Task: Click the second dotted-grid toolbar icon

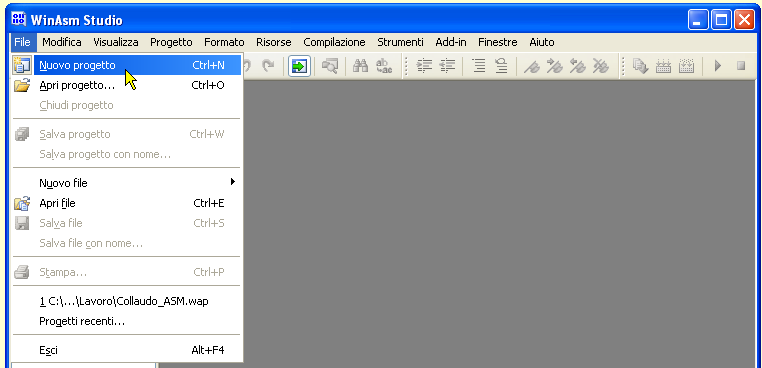Action: 686,66
